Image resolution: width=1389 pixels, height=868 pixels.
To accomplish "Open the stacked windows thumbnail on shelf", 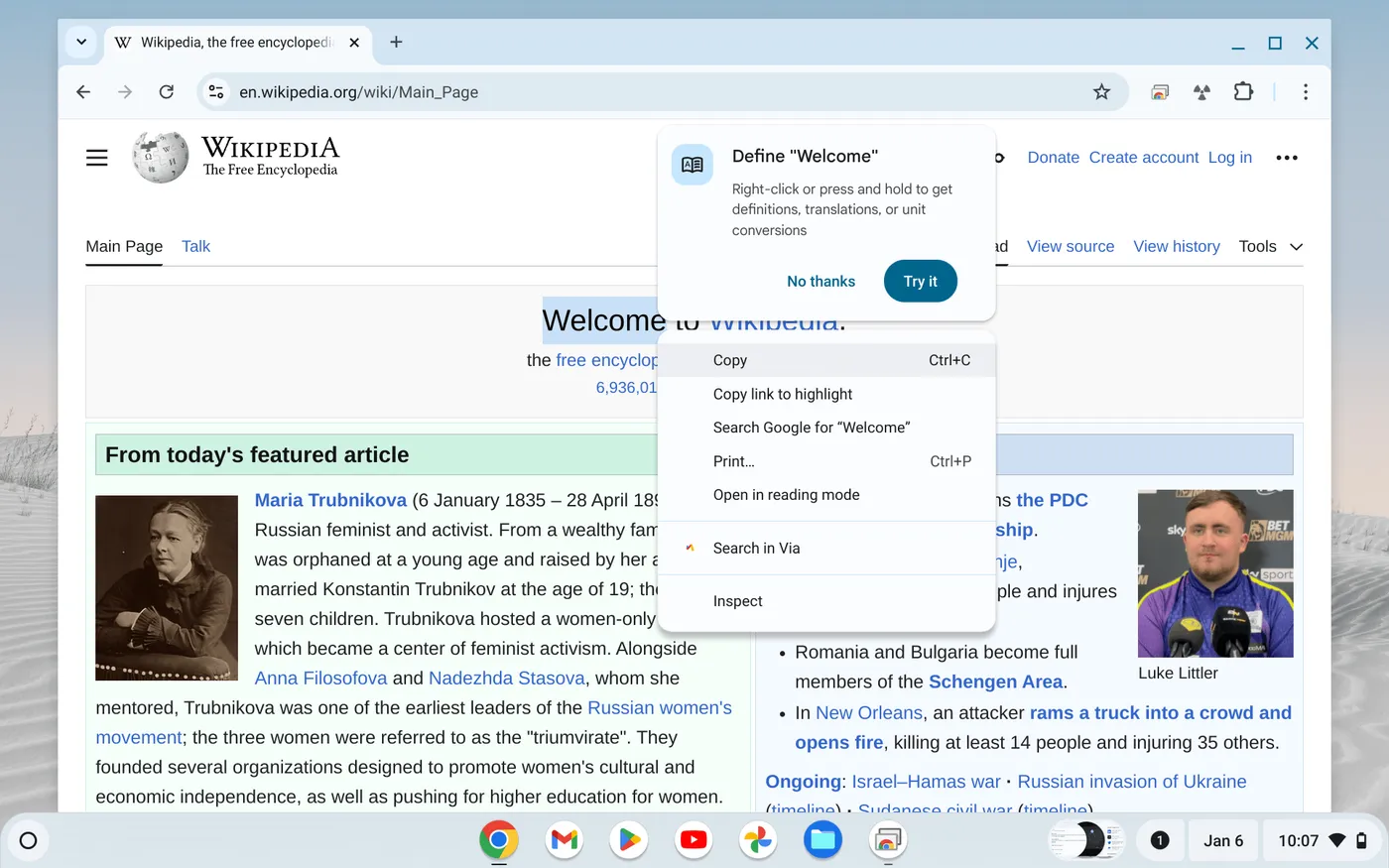I will click(1086, 841).
